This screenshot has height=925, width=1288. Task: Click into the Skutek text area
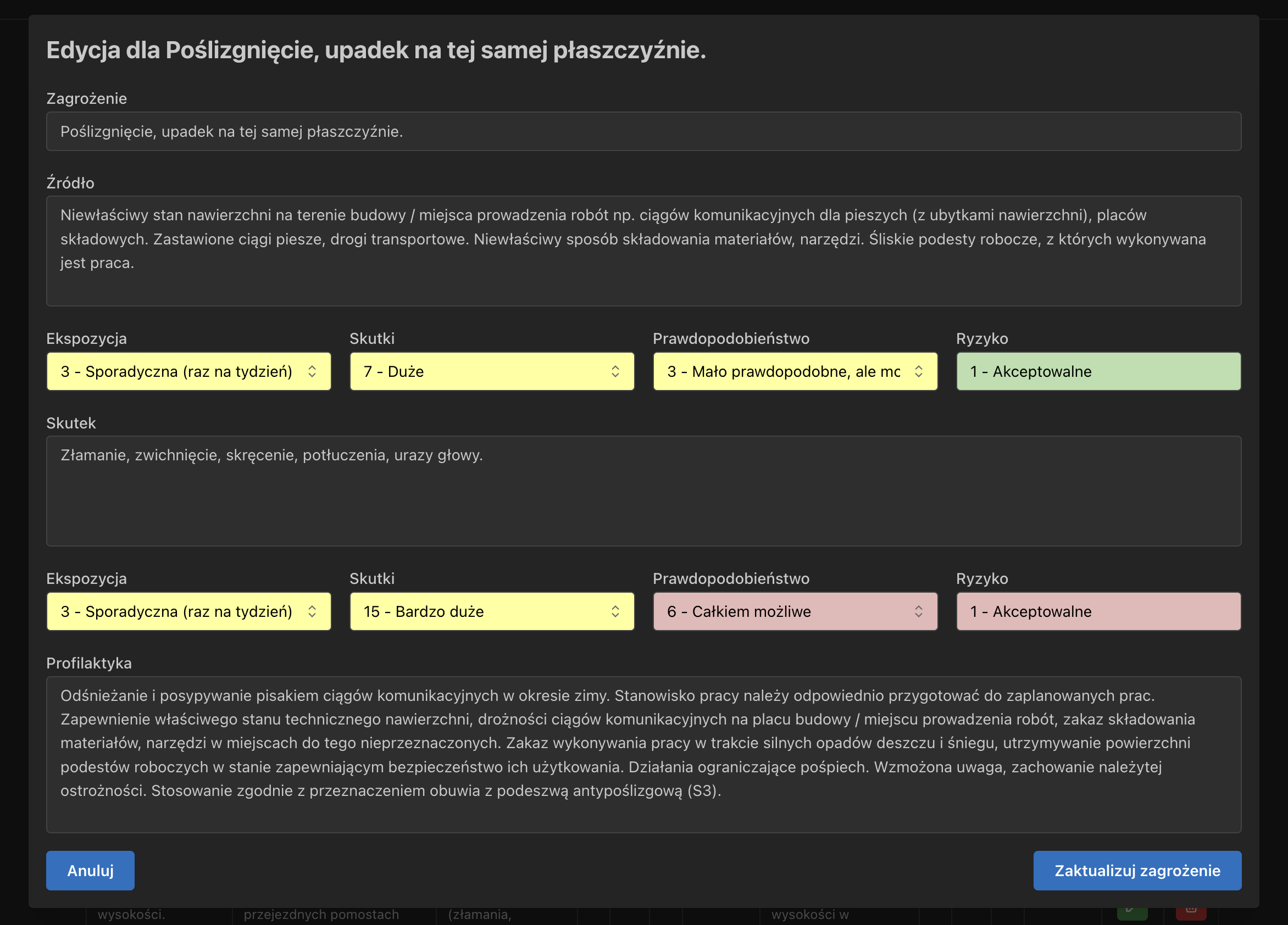coord(643,491)
